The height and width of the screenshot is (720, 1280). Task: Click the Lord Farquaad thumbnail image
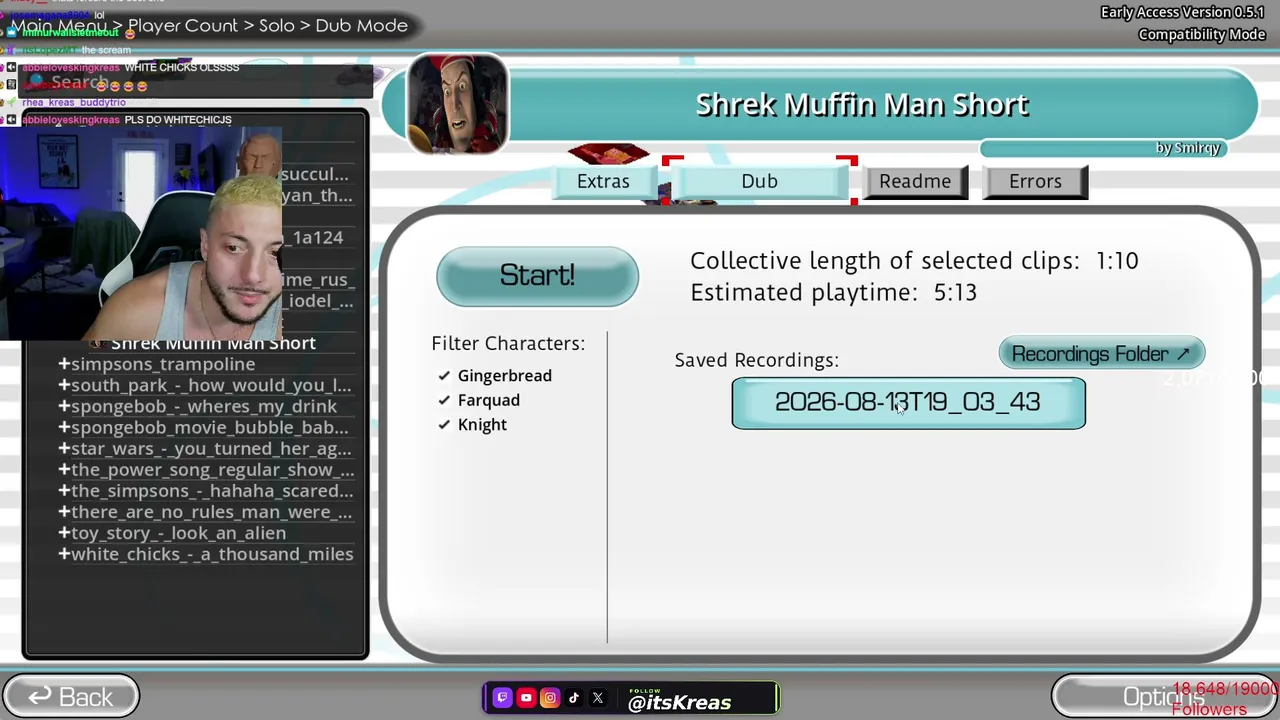tap(458, 104)
